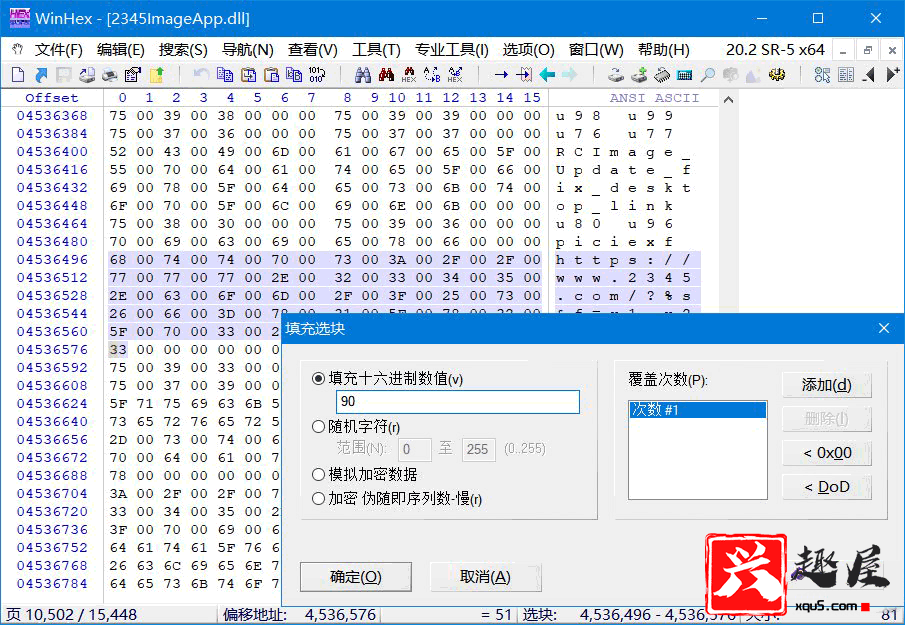Open the 编辑(E) menu
The width and height of the screenshot is (905, 625).
click(120, 50)
